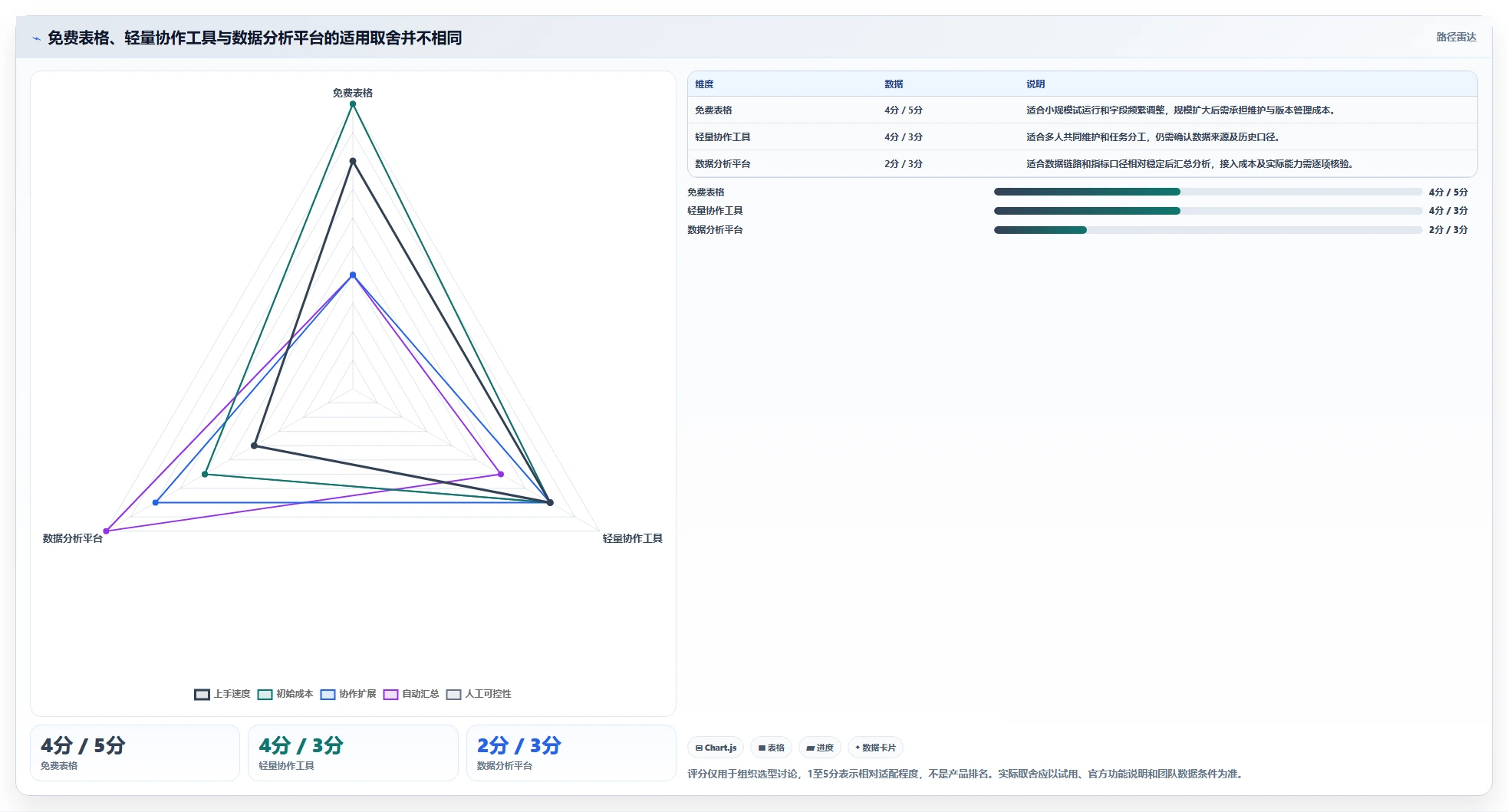1508x812 pixels.
Task: Click the 进度 tag chip
Action: [x=820, y=748]
